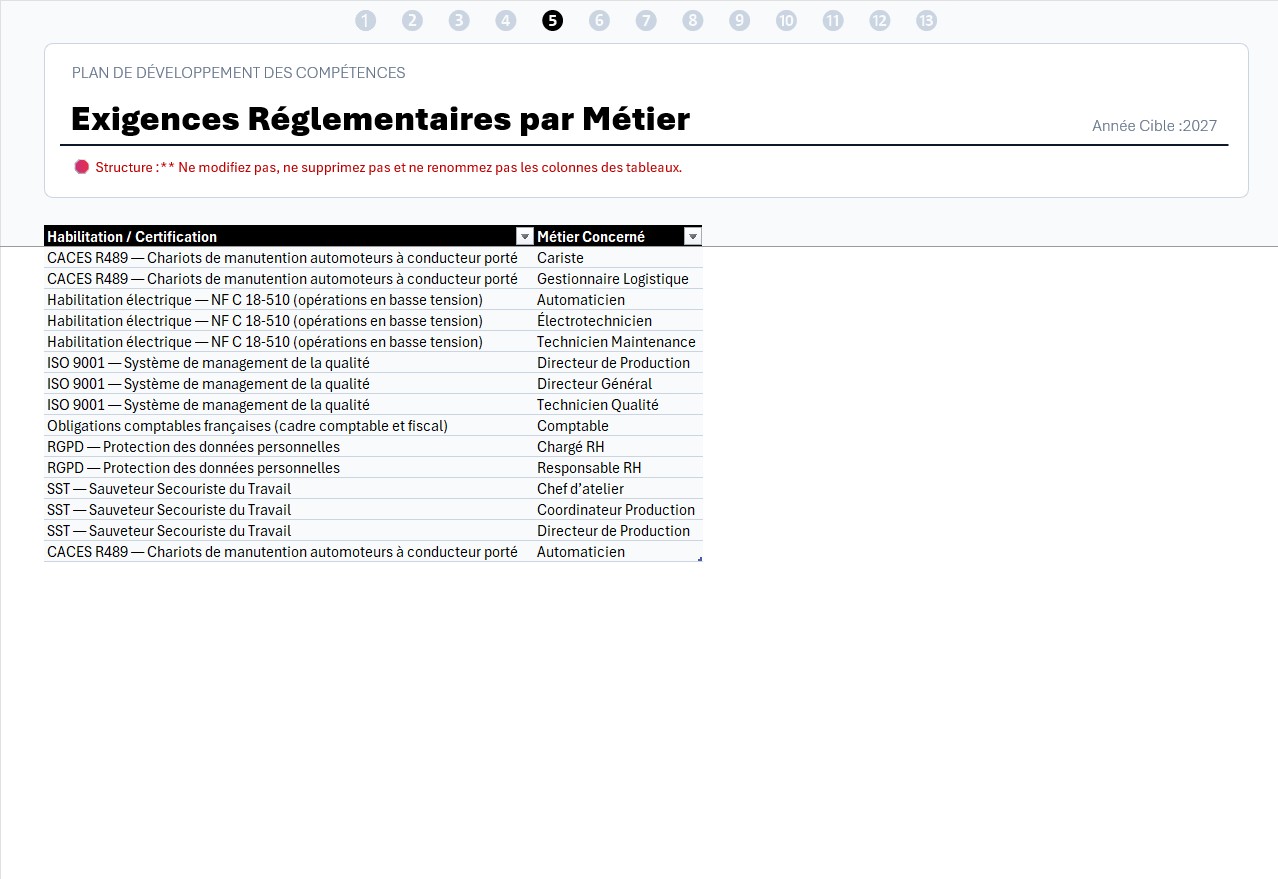Select the Gestionnaire Logistique cell
The width and height of the screenshot is (1278, 879).
pyautogui.click(x=618, y=279)
